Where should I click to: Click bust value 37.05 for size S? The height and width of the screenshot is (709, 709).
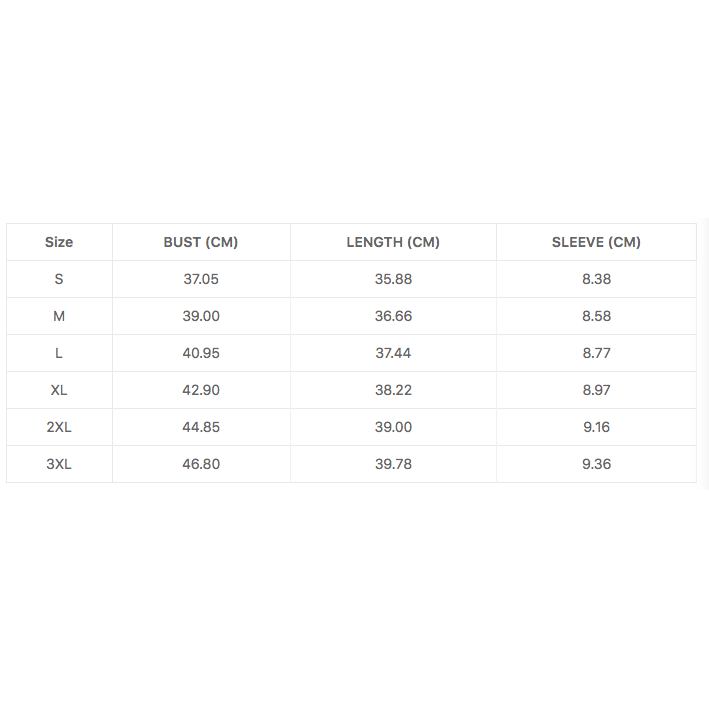201,279
